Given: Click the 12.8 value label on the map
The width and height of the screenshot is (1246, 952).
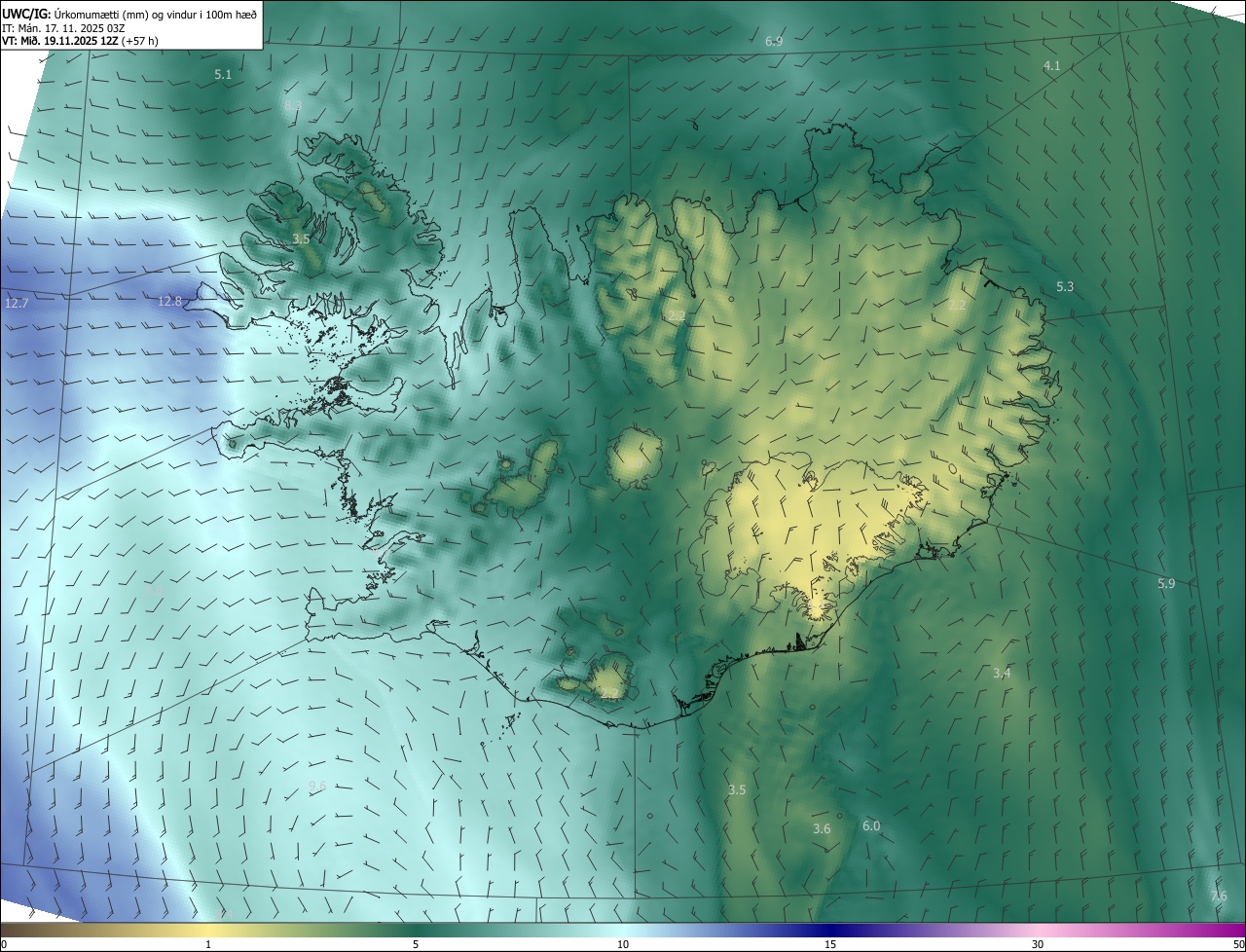Looking at the screenshot, I should [169, 301].
